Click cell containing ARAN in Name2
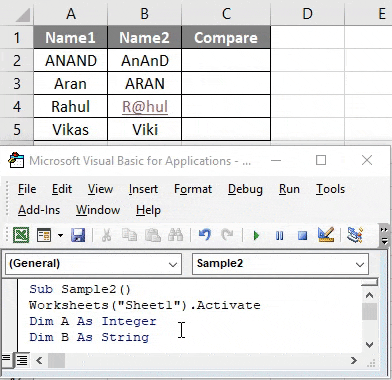Screen dimensions: 392x380 (x=145, y=83)
